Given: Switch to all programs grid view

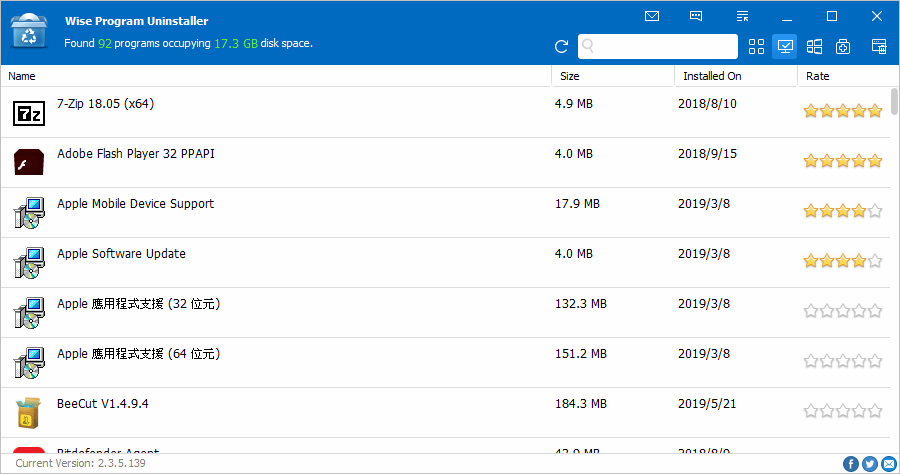Looking at the screenshot, I should (756, 46).
